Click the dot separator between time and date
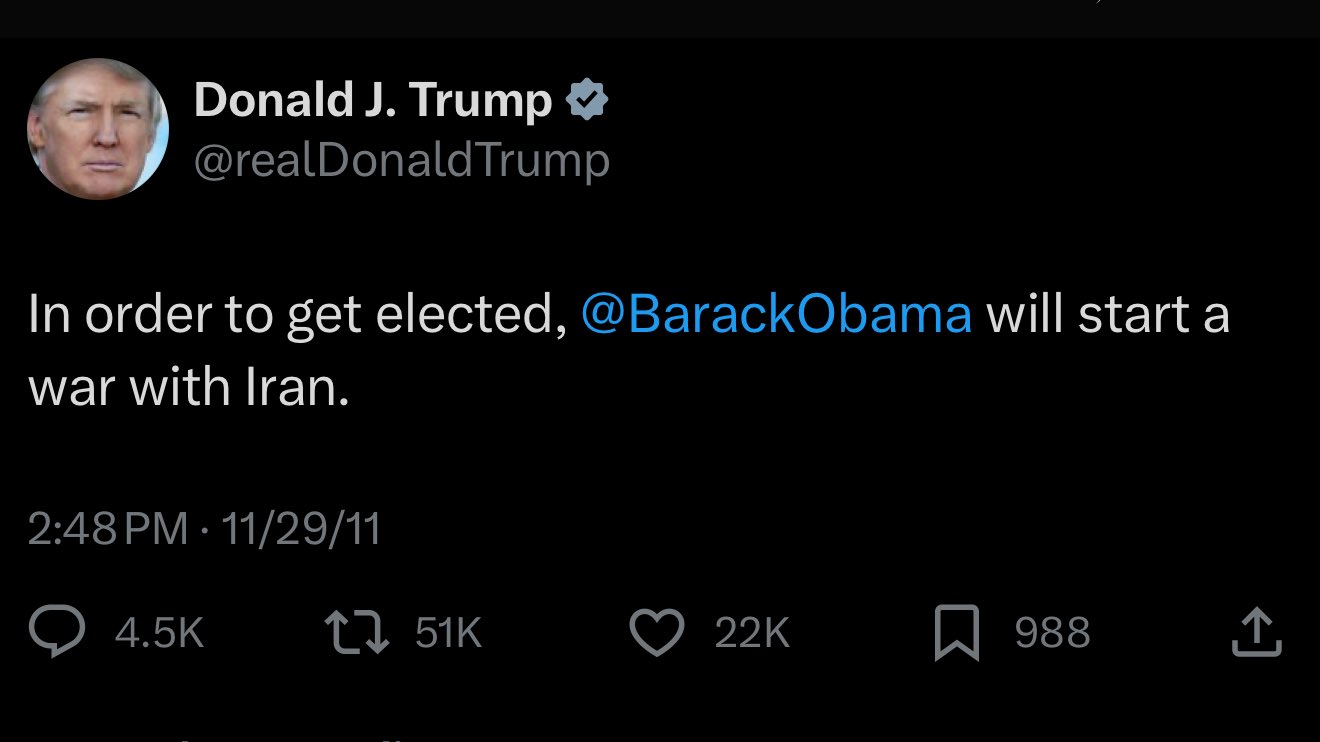1320x742 pixels. tap(205, 528)
